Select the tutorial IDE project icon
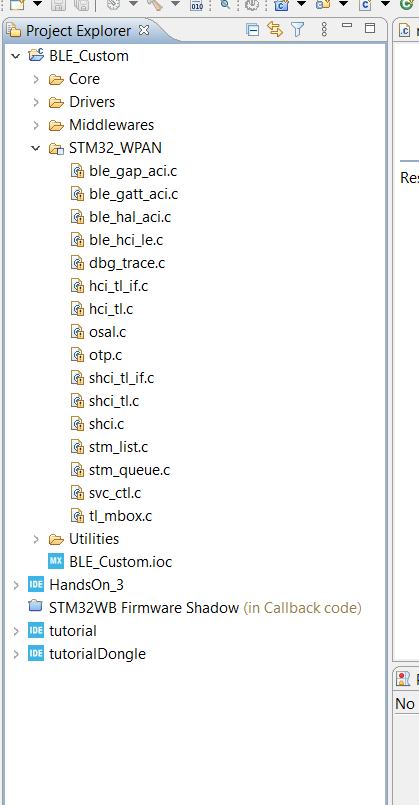This screenshot has width=419, height=805. click(36, 631)
